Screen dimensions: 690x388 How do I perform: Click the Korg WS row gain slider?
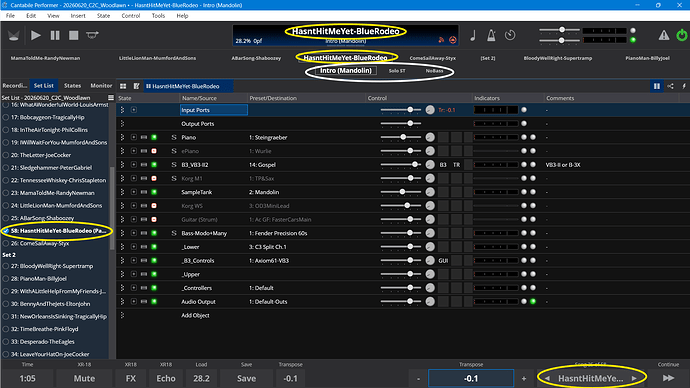point(400,205)
